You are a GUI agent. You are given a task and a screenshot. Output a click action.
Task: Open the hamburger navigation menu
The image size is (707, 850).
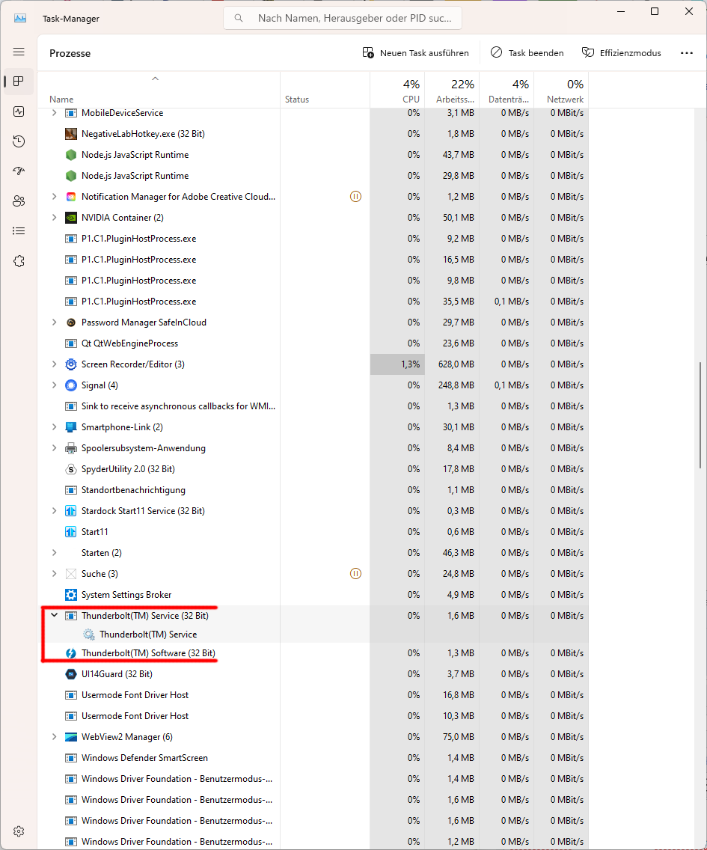click(x=18, y=51)
